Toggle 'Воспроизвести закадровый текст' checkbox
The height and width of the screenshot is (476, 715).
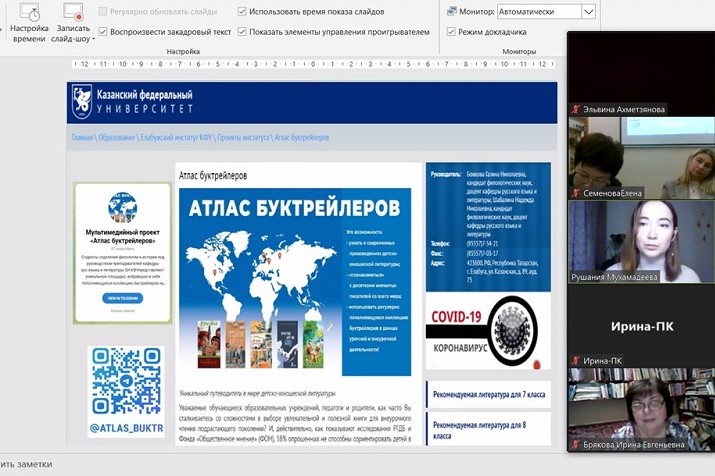pyautogui.click(x=104, y=32)
